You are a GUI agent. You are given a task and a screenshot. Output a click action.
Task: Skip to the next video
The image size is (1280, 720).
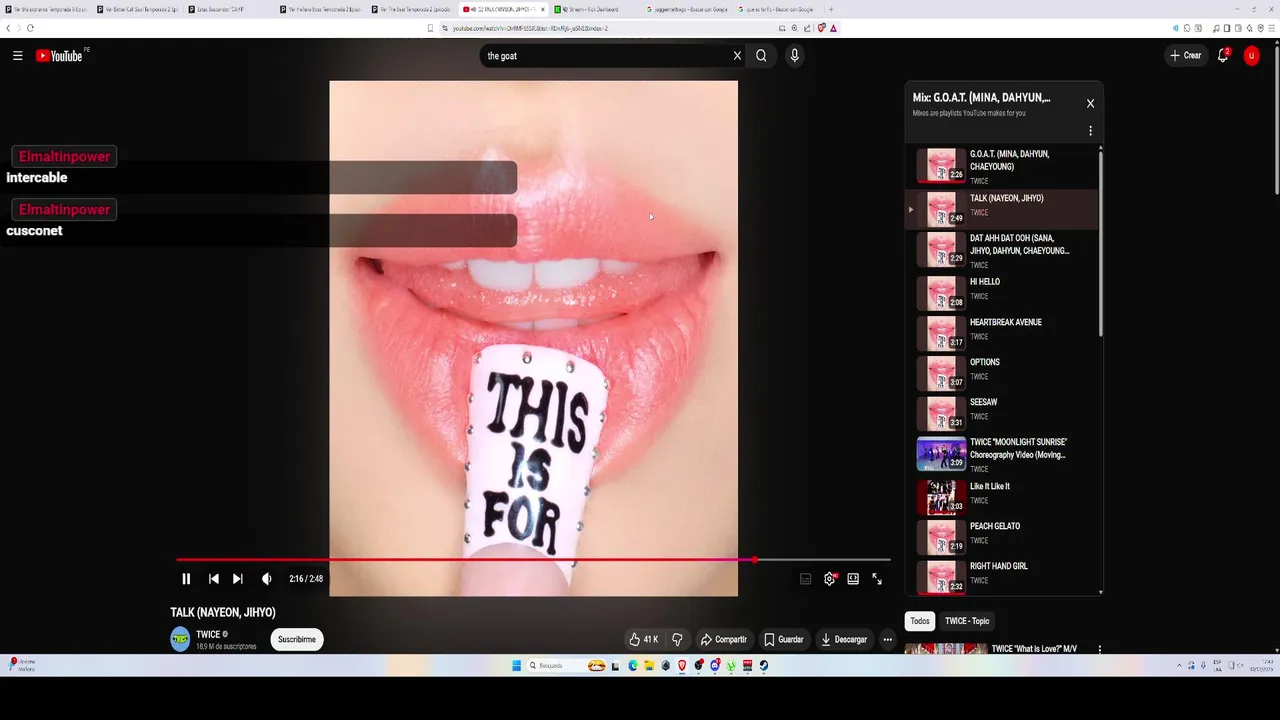[237, 579]
